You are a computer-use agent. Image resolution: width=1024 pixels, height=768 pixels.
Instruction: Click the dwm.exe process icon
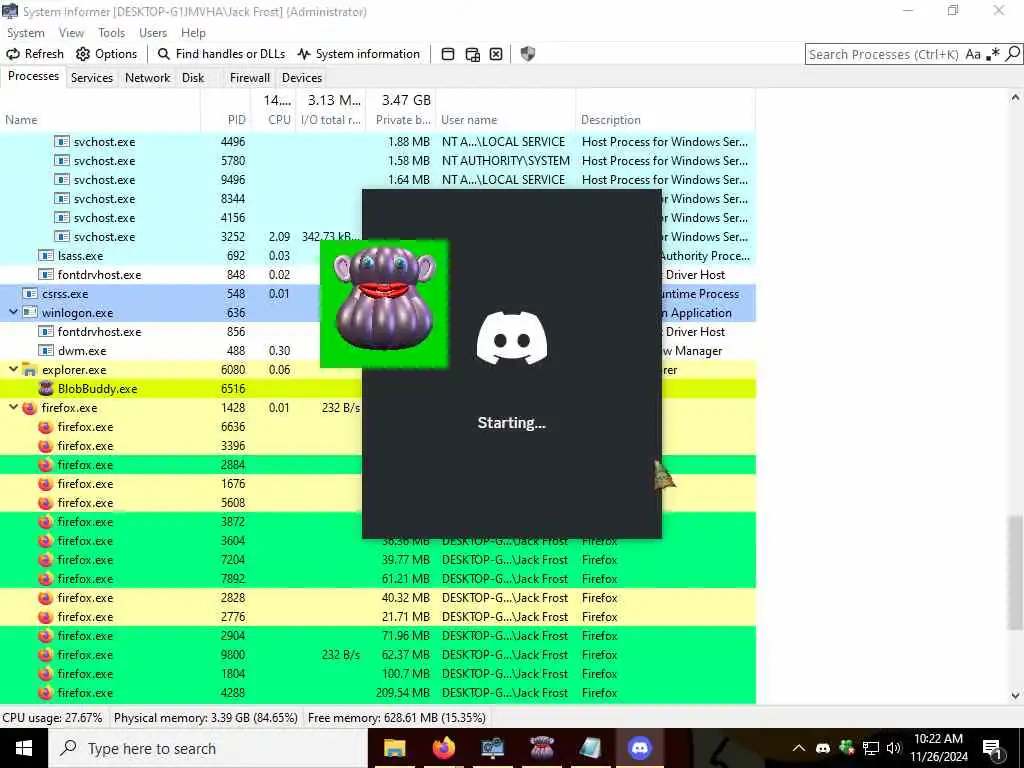(x=46, y=351)
